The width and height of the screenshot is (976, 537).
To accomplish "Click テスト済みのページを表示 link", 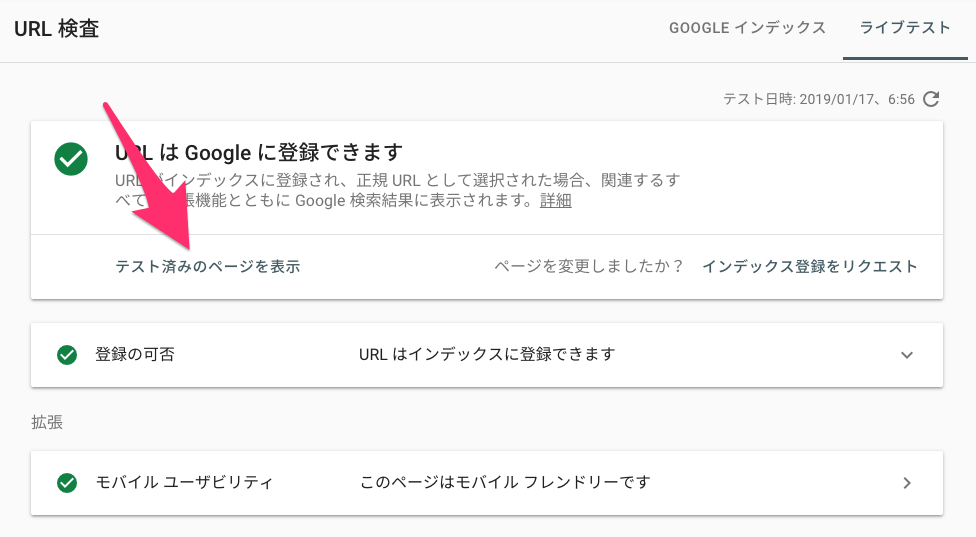I will [x=208, y=266].
